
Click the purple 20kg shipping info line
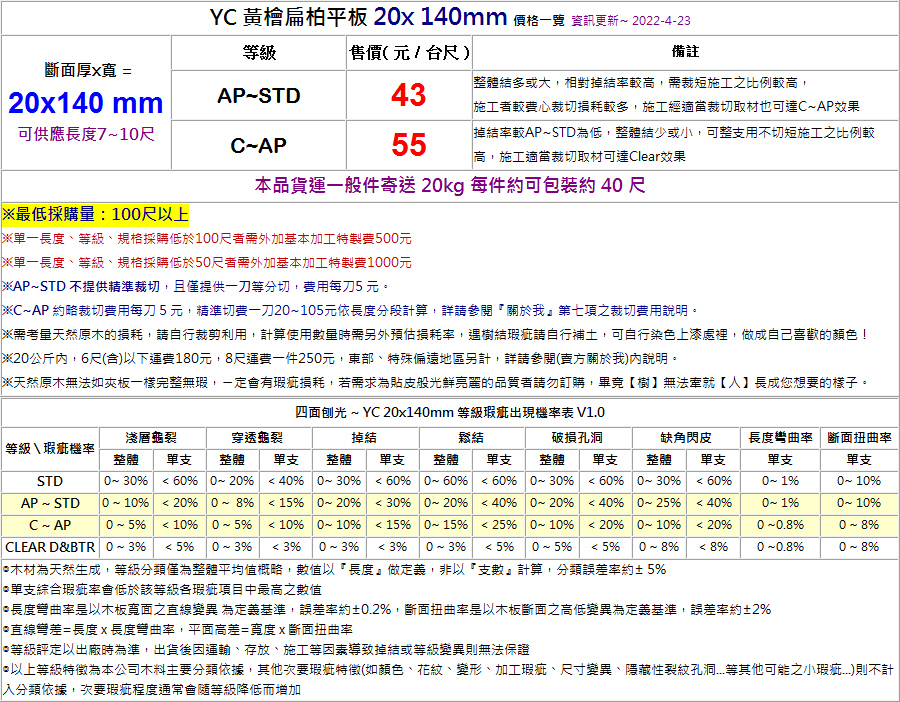click(450, 185)
